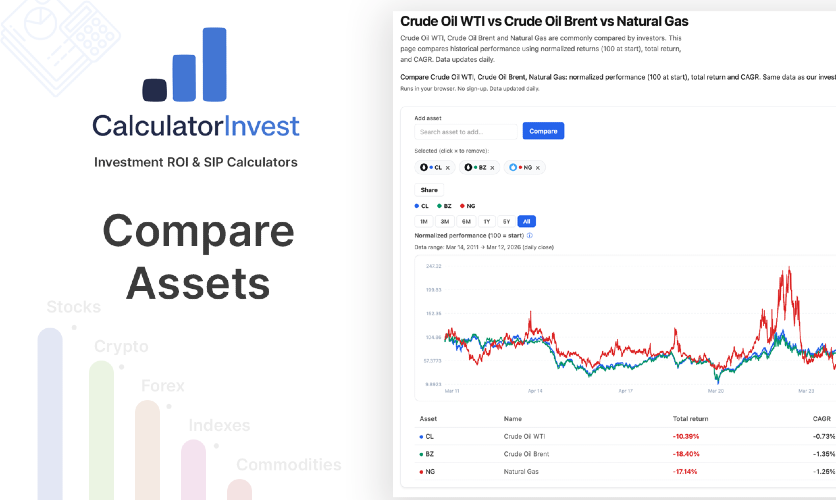The width and height of the screenshot is (836, 500).
Task: Toggle the BZ series in chart legend
Action: pos(445,205)
